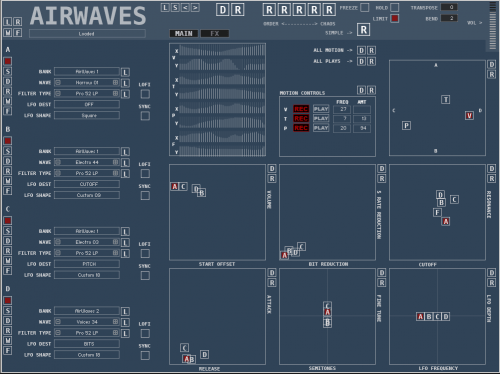Click the VOL level slider
This screenshot has height=374, width=500.
492,26
